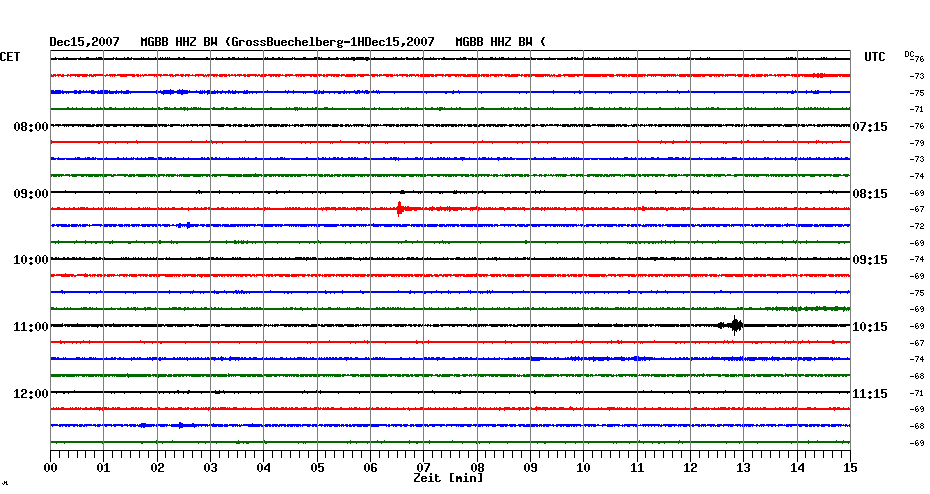Click minute tick label 03
This screenshot has width=930, height=494.
(x=211, y=467)
